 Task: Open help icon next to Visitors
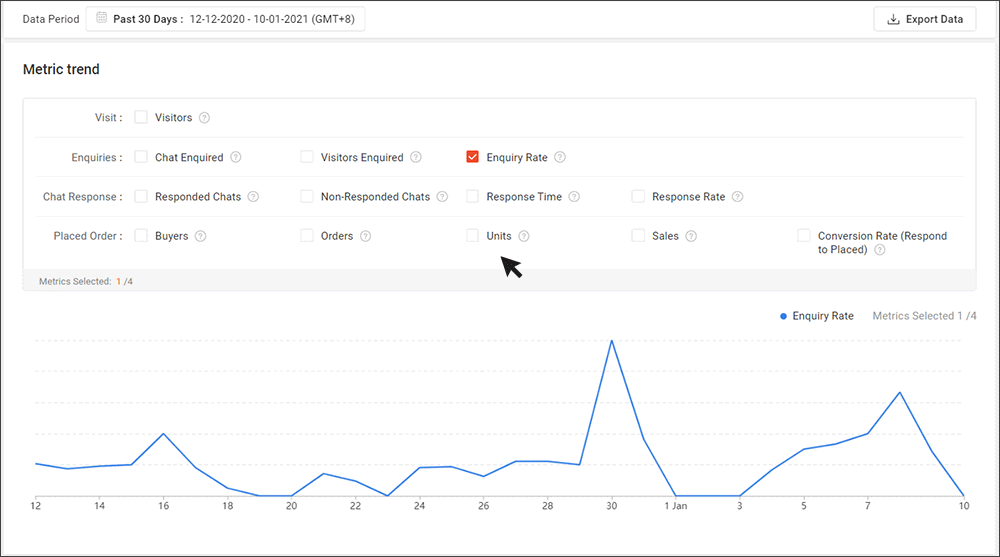coord(204,117)
